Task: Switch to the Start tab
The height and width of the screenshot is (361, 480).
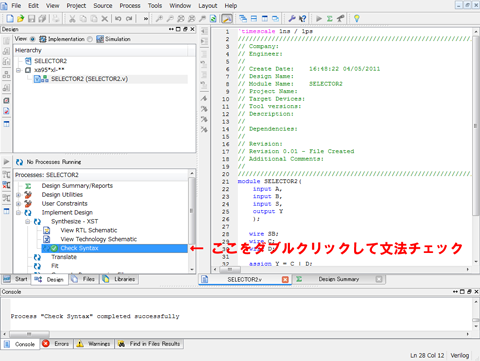Action: click(x=16, y=279)
